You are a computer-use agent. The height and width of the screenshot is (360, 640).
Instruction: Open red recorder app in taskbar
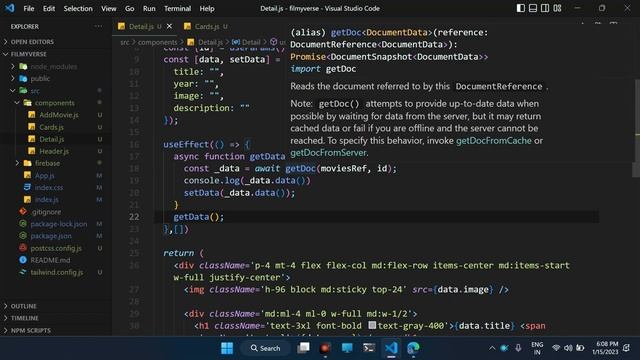(x=325, y=348)
